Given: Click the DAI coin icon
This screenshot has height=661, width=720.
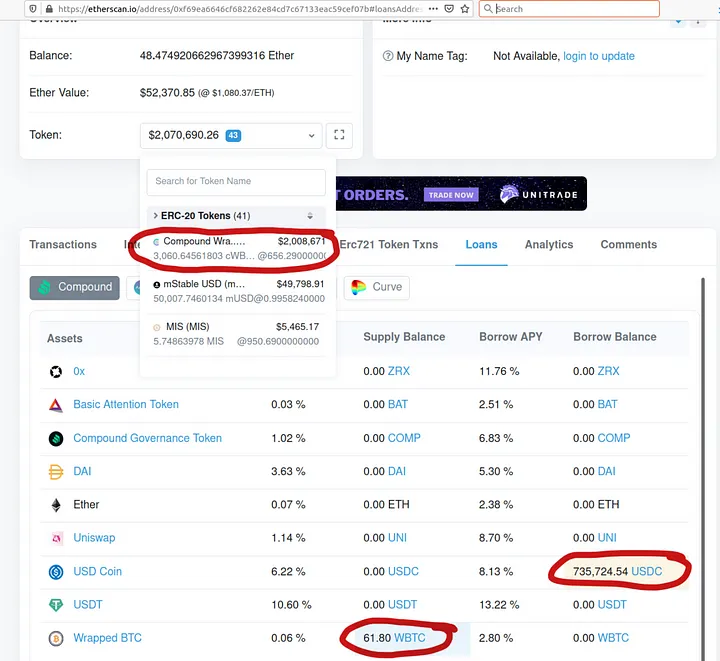Looking at the screenshot, I should (56, 472).
